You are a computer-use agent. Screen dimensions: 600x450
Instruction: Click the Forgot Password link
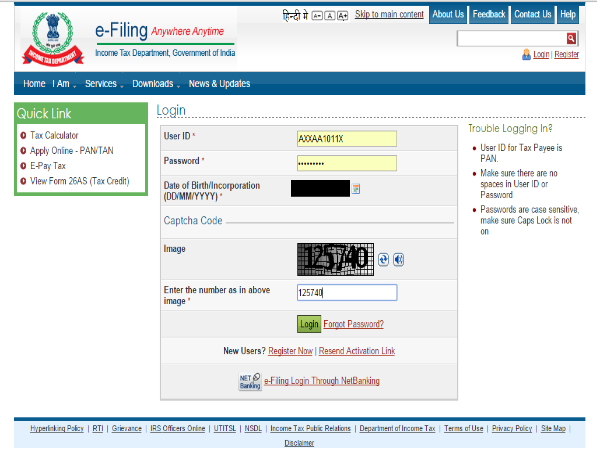click(x=353, y=324)
